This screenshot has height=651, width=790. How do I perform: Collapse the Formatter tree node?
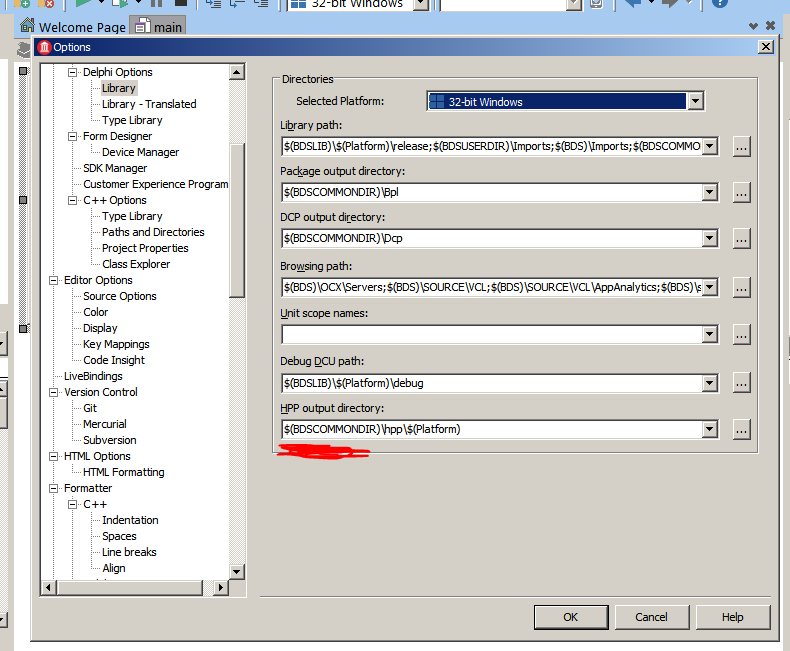pyautogui.click(x=53, y=488)
